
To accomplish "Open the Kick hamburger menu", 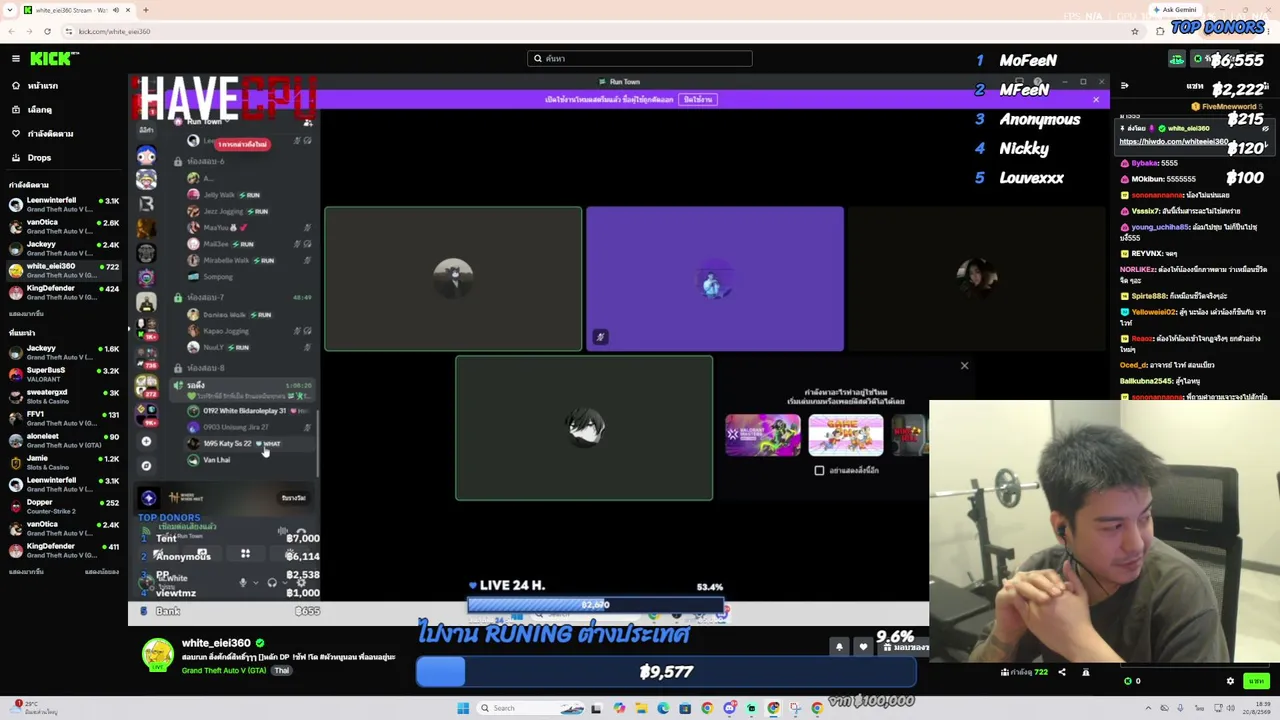I will (16, 59).
